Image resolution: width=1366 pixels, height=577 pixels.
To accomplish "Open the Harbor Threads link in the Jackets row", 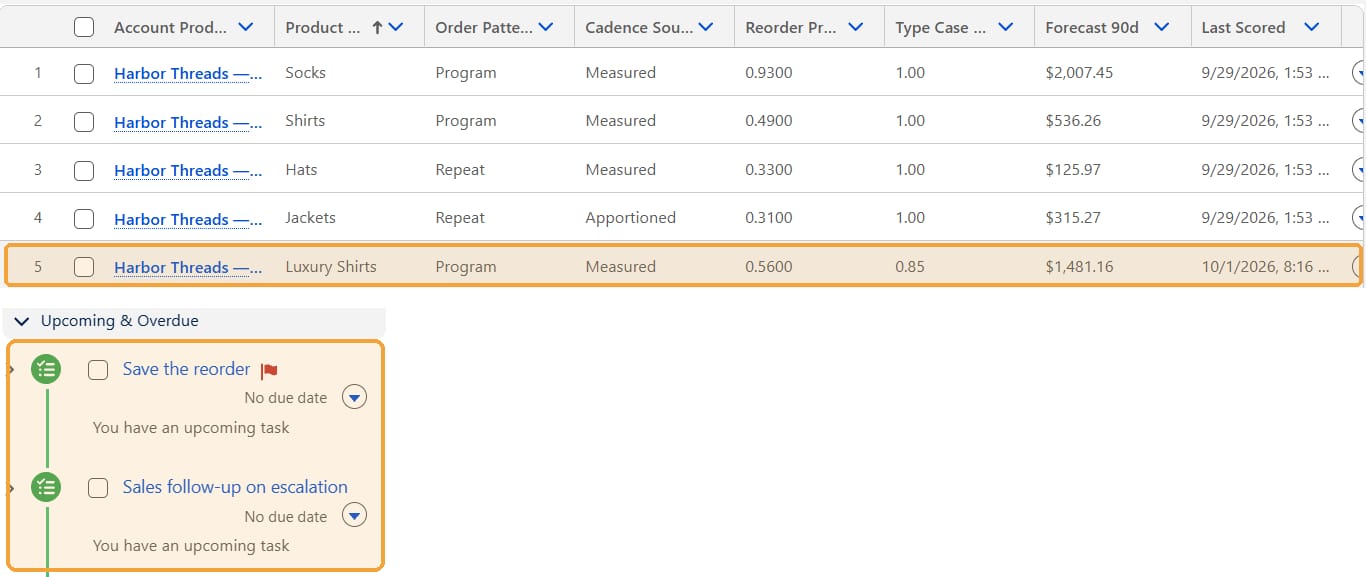I will [x=188, y=219].
